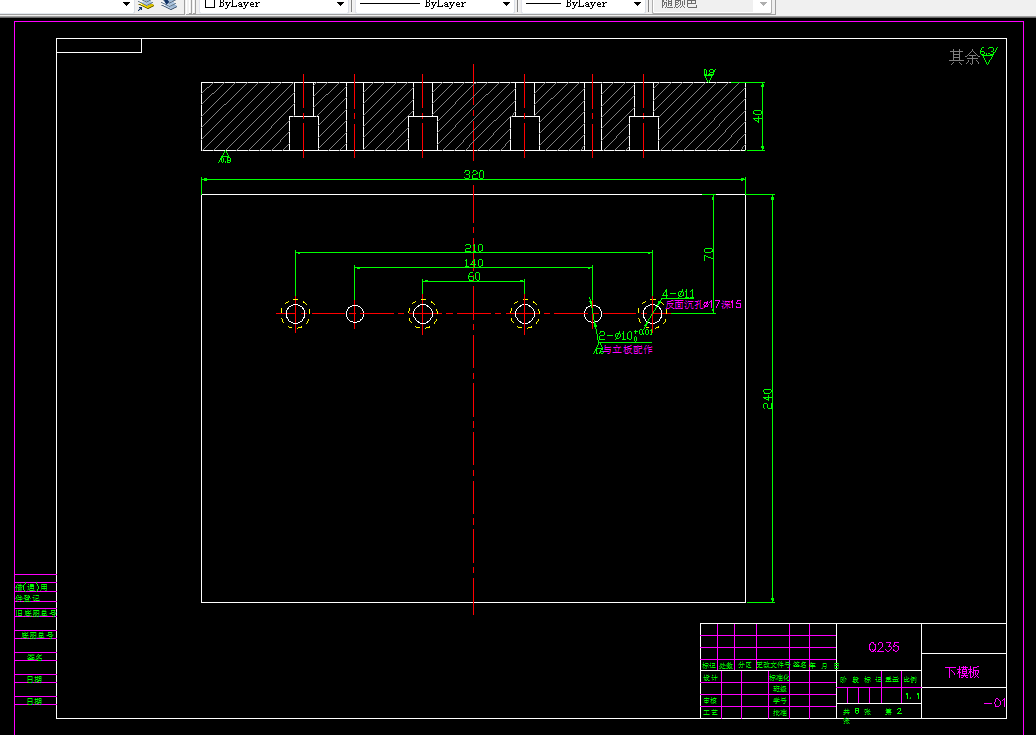
Task: Select the 借(通)用 side label
Action: [x=32, y=587]
